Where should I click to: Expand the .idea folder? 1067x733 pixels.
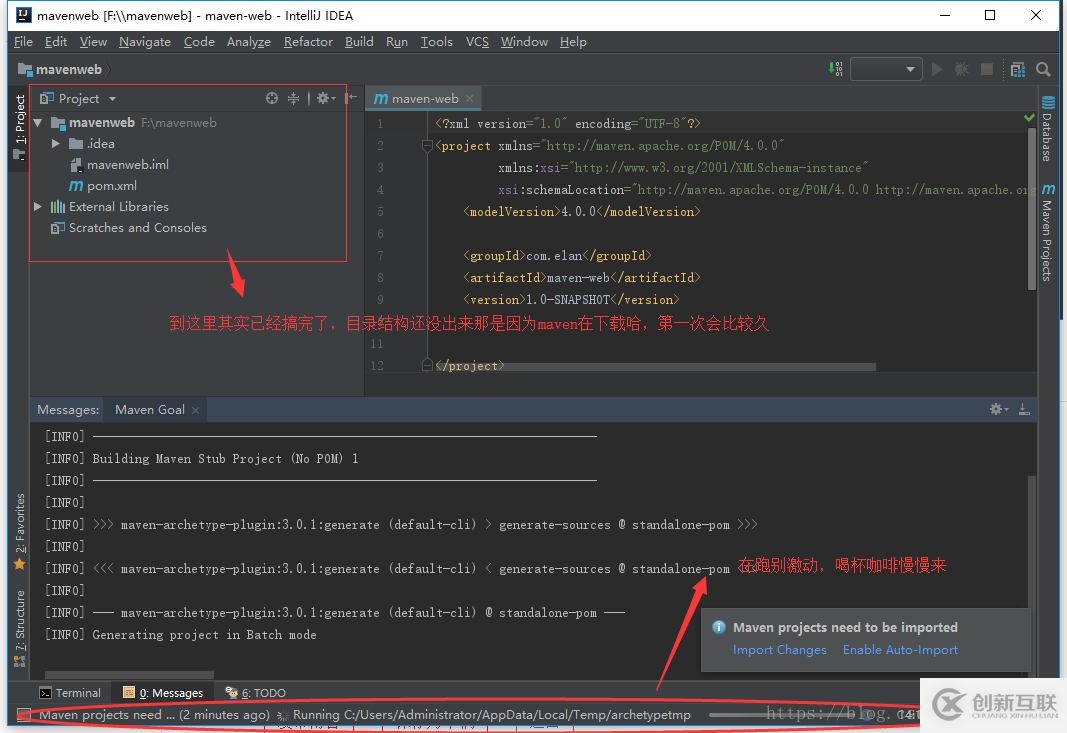(57, 143)
